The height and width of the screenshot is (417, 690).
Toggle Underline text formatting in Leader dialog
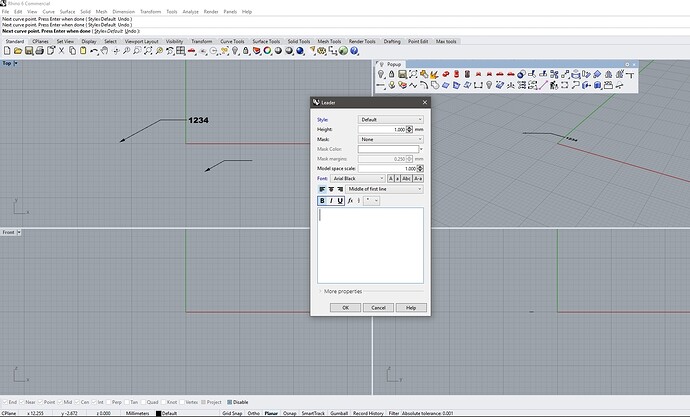click(x=340, y=201)
